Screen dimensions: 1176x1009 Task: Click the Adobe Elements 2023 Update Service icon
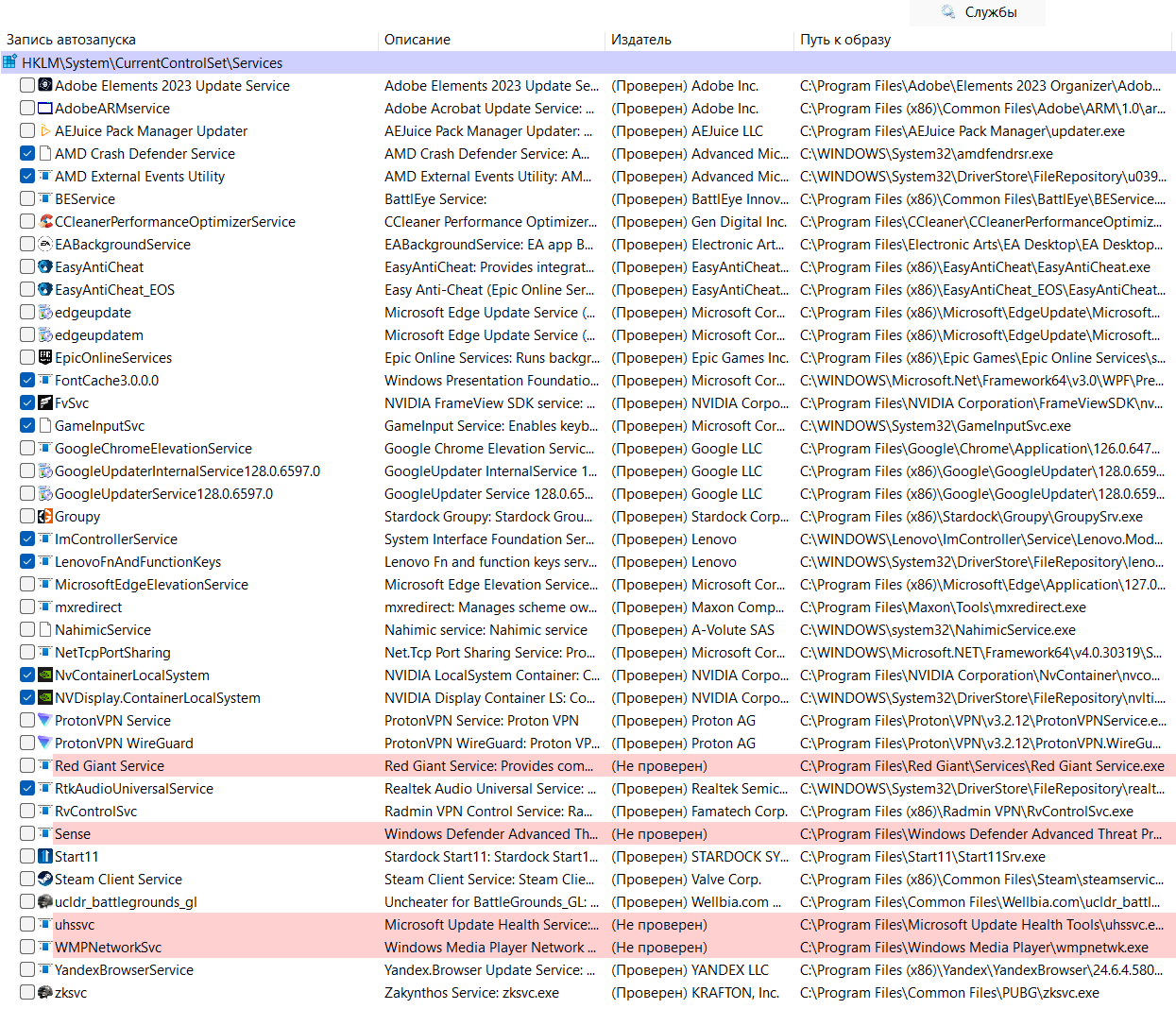(44, 85)
